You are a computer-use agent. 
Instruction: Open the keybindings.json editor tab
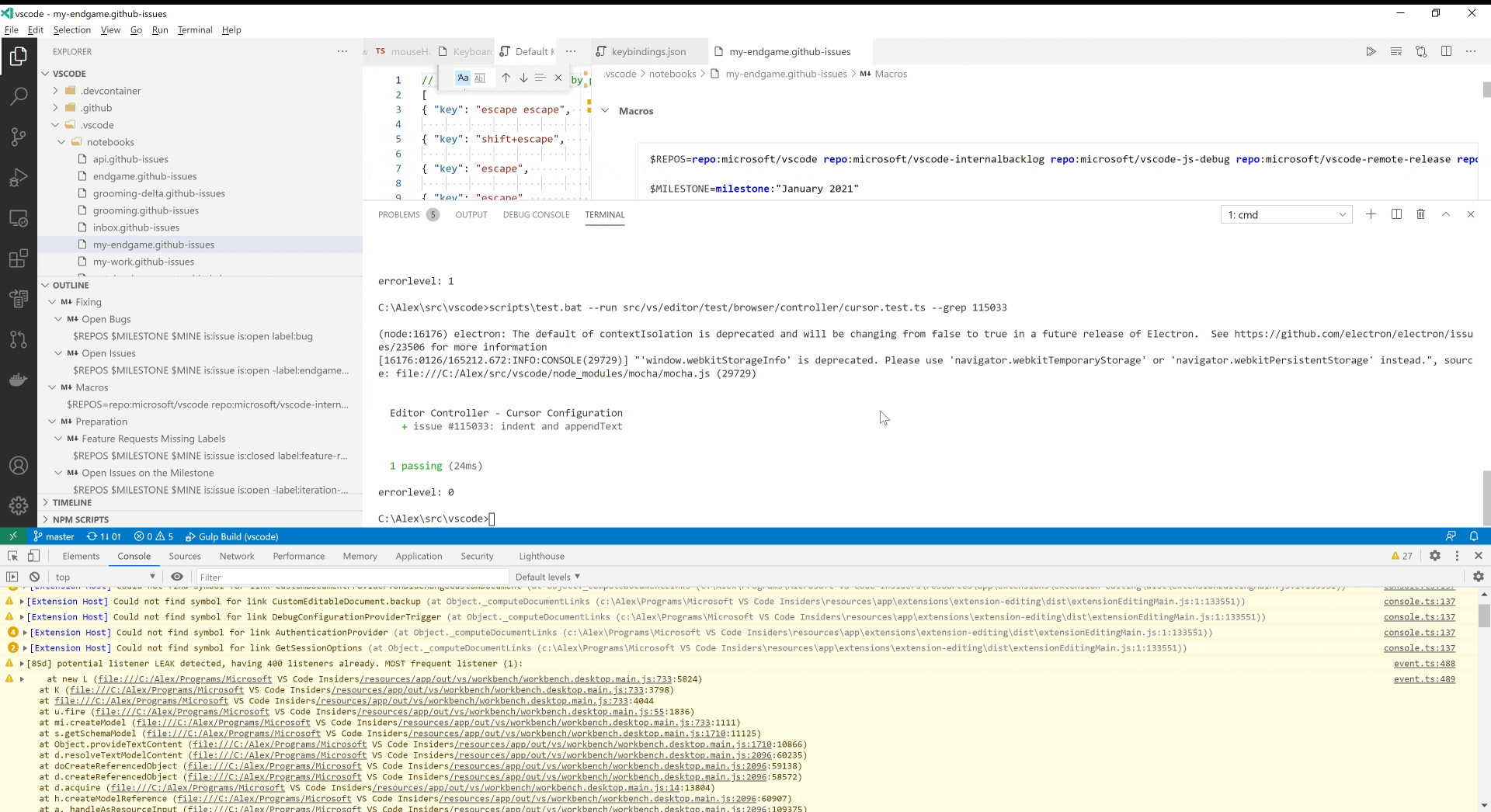[649, 51]
